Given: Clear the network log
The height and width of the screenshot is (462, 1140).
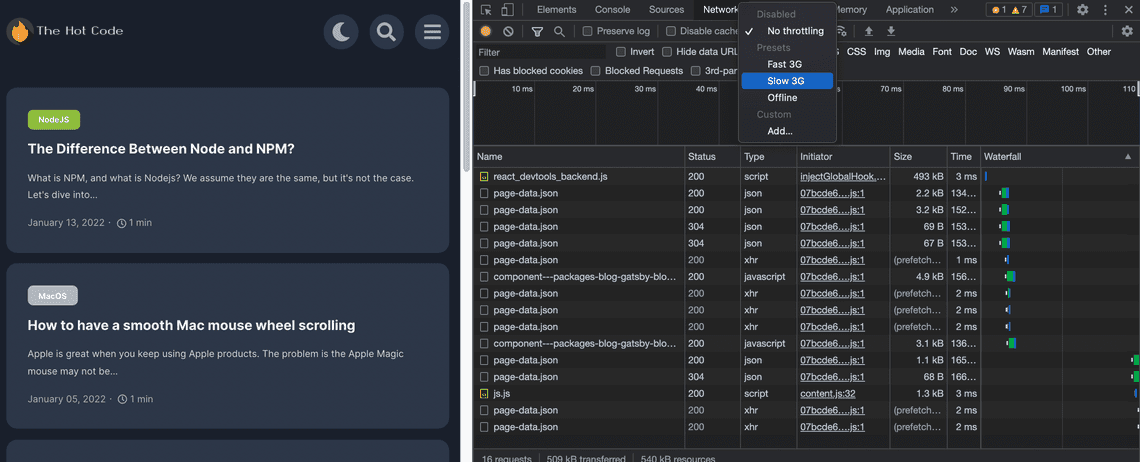Looking at the screenshot, I should [x=508, y=31].
